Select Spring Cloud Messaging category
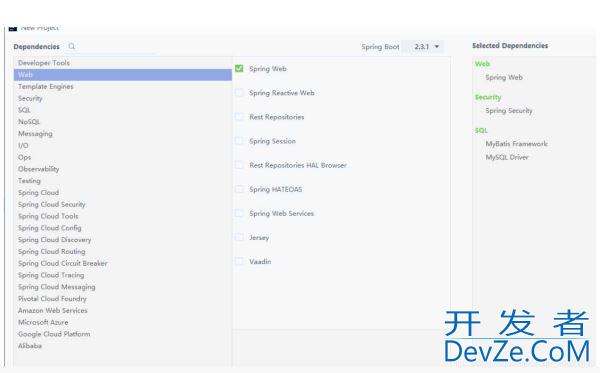600x373 pixels. [x=122, y=287]
